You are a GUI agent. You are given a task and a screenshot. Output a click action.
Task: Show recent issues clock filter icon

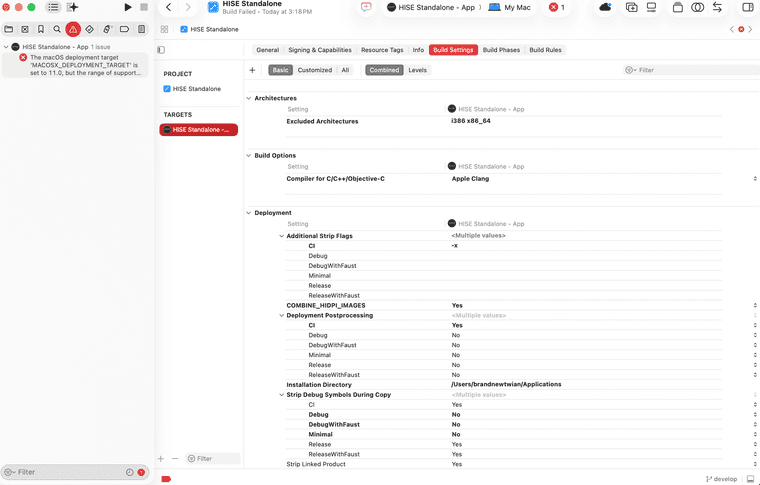click(129, 472)
